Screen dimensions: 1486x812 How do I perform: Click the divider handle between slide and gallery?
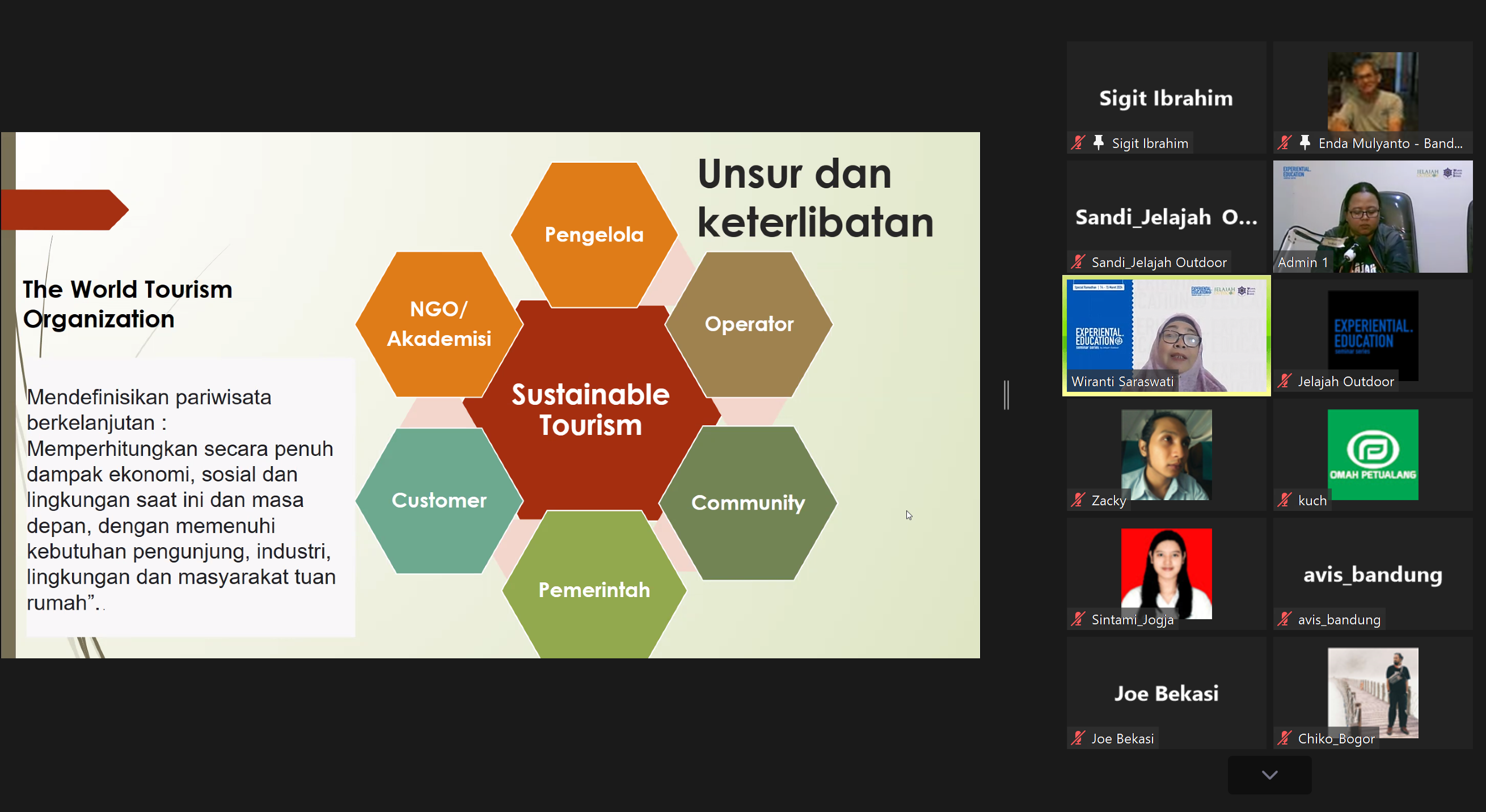(1006, 395)
